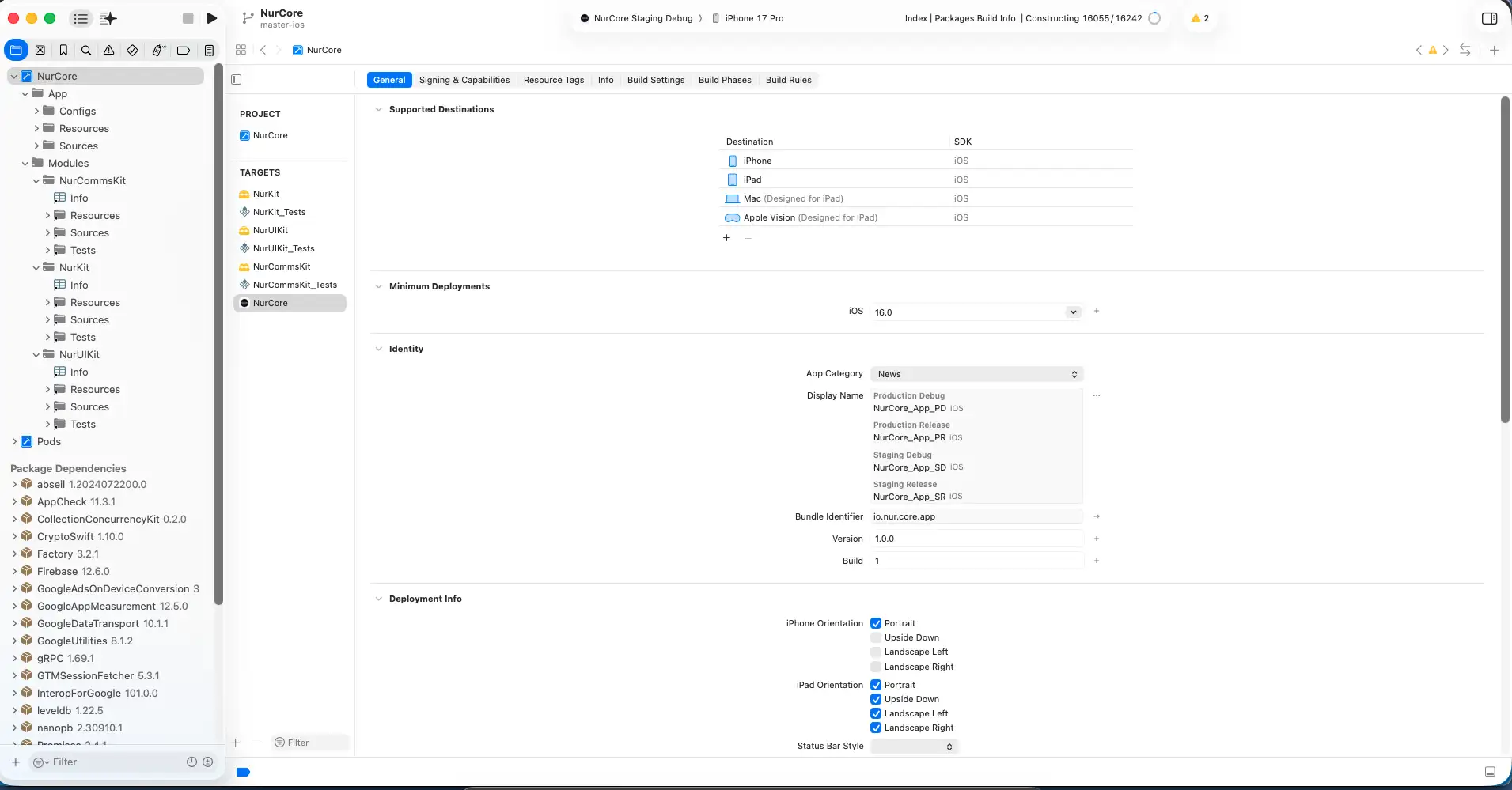1512x790 pixels.
Task: Open the iOS minimum deployment dropdown
Action: pos(1073,312)
